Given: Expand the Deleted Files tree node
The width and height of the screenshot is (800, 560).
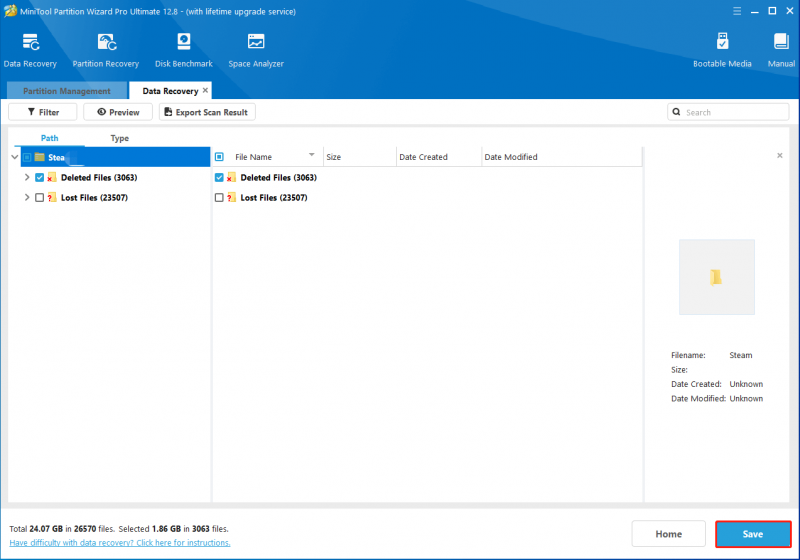Looking at the screenshot, I should point(27,177).
